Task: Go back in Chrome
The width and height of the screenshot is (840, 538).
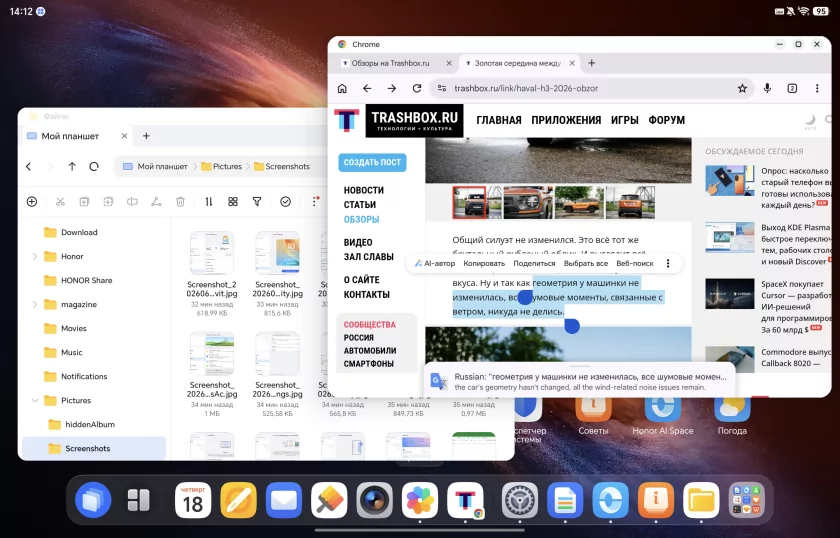Action: [367, 88]
